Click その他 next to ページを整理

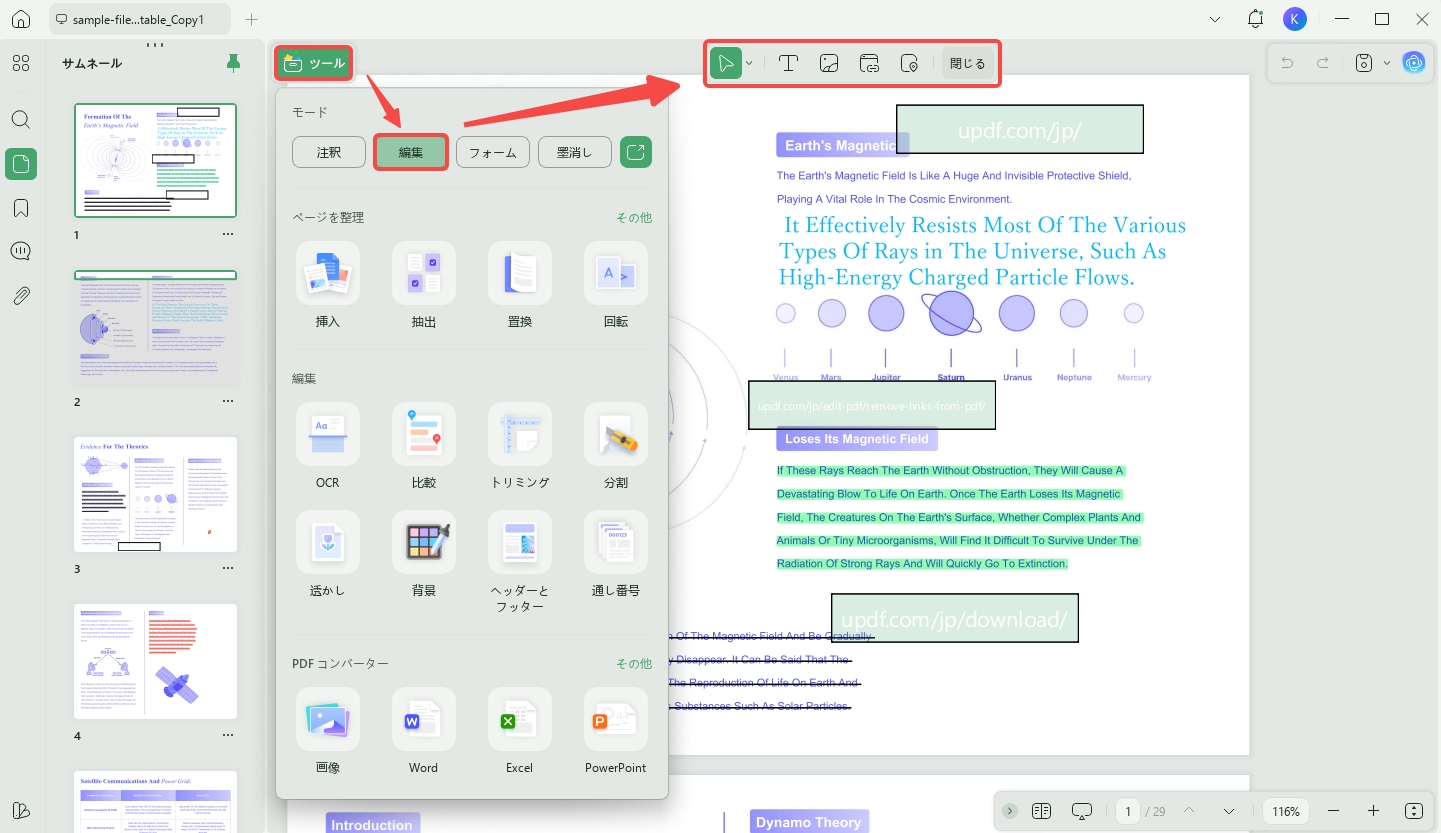tap(634, 217)
